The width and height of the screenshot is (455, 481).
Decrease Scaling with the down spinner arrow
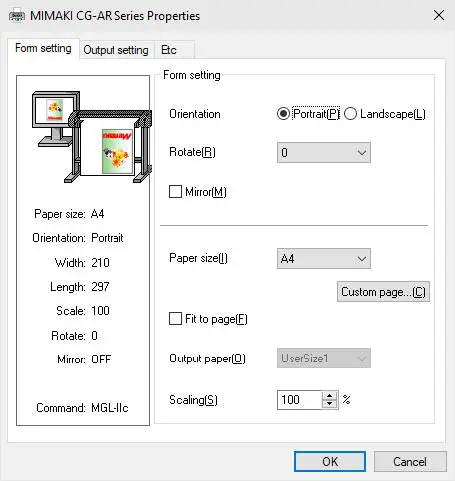tap(329, 404)
